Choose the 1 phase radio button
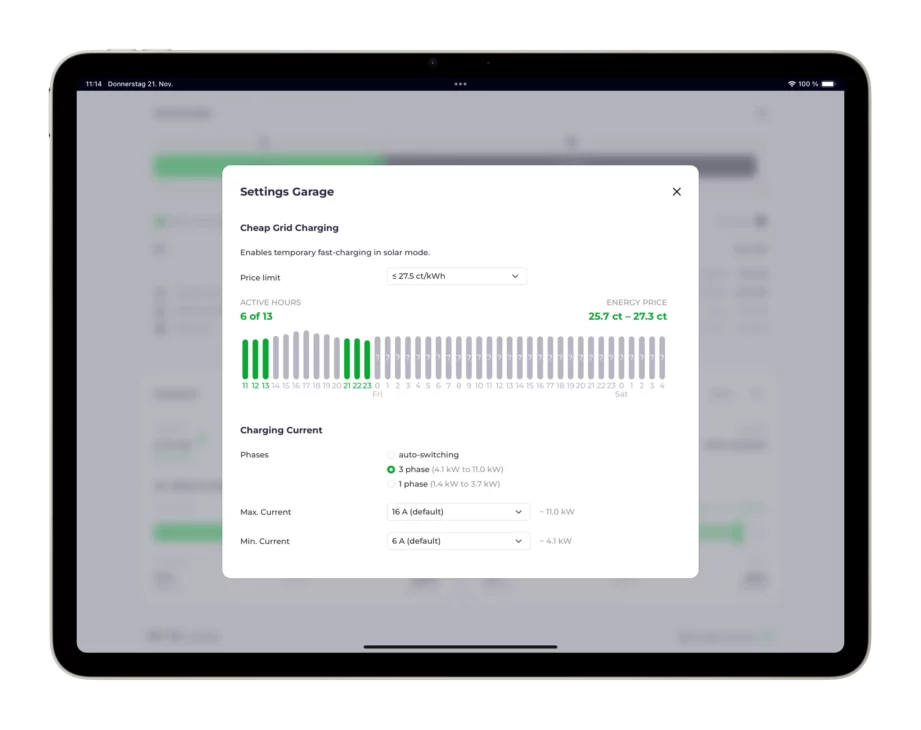921x730 pixels. pyautogui.click(x=391, y=484)
